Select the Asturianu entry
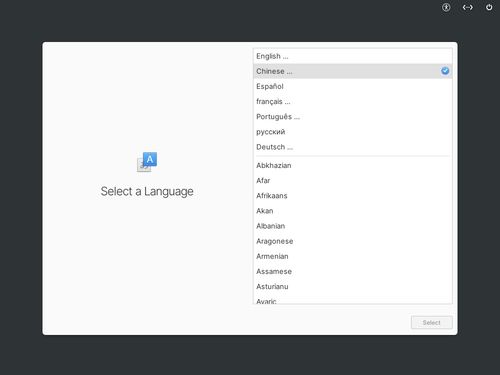 [353, 287]
